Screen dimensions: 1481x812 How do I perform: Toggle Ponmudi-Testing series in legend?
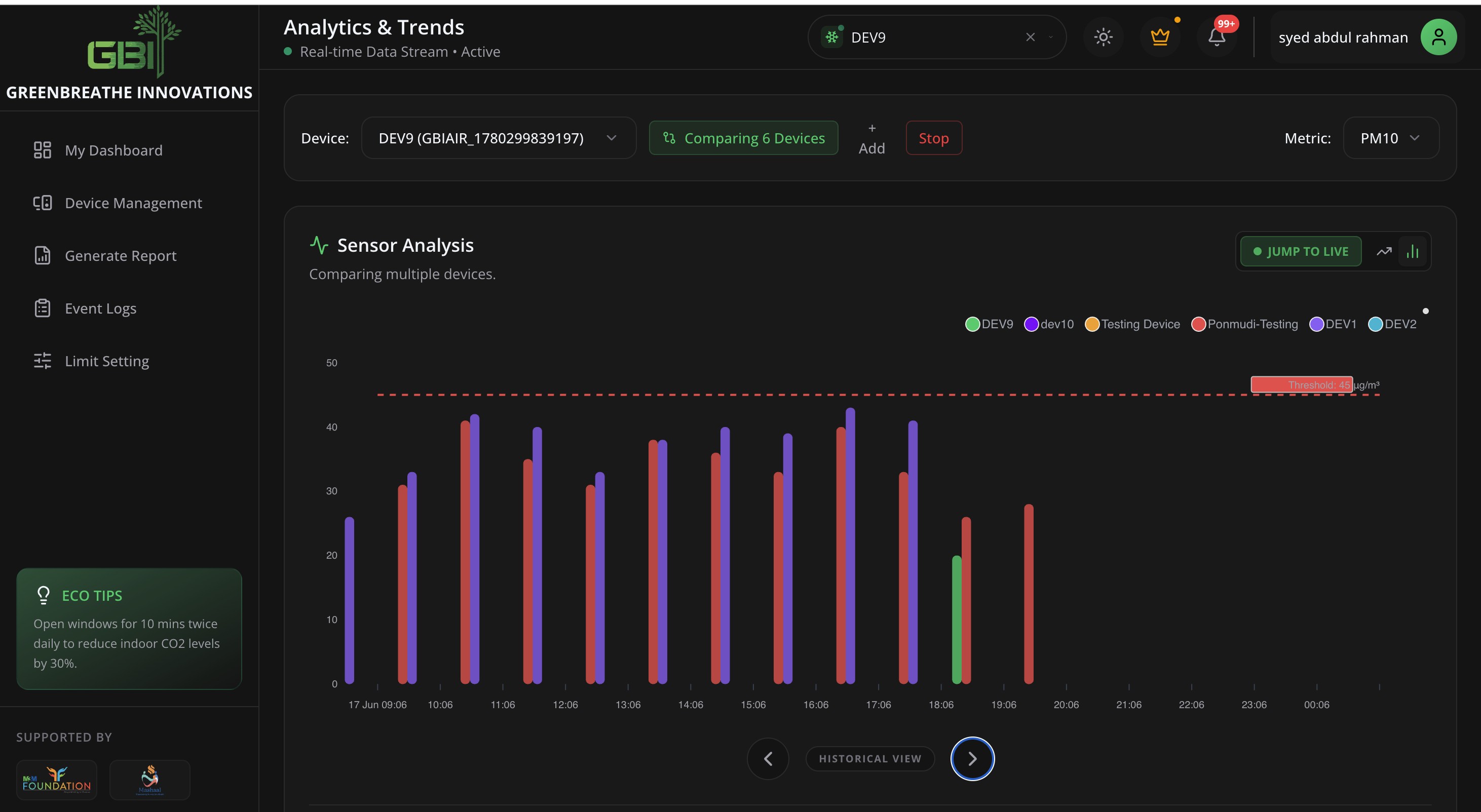(x=1245, y=324)
